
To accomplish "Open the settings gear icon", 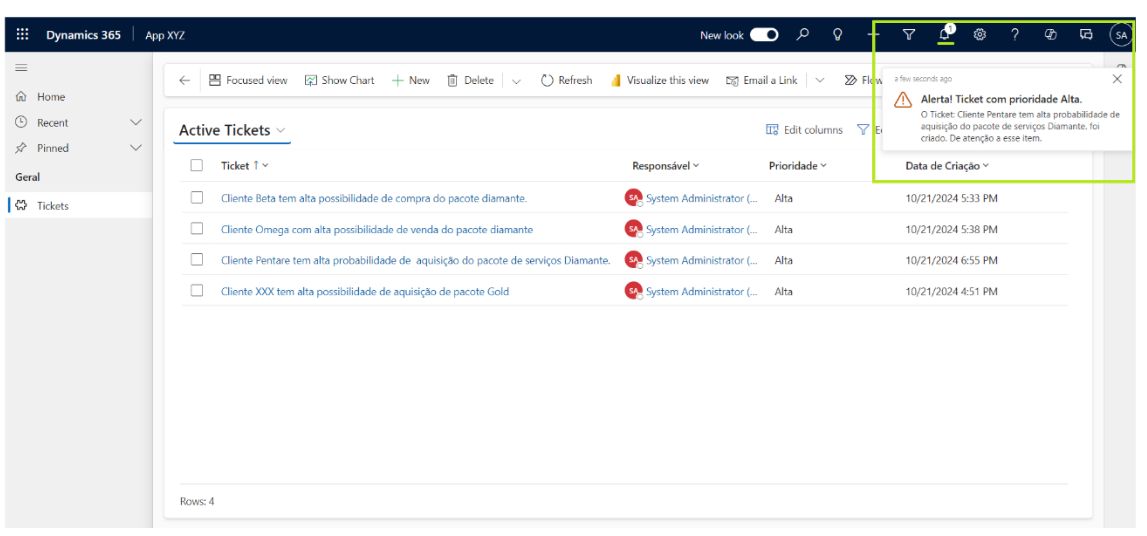I will pyautogui.click(x=980, y=35).
